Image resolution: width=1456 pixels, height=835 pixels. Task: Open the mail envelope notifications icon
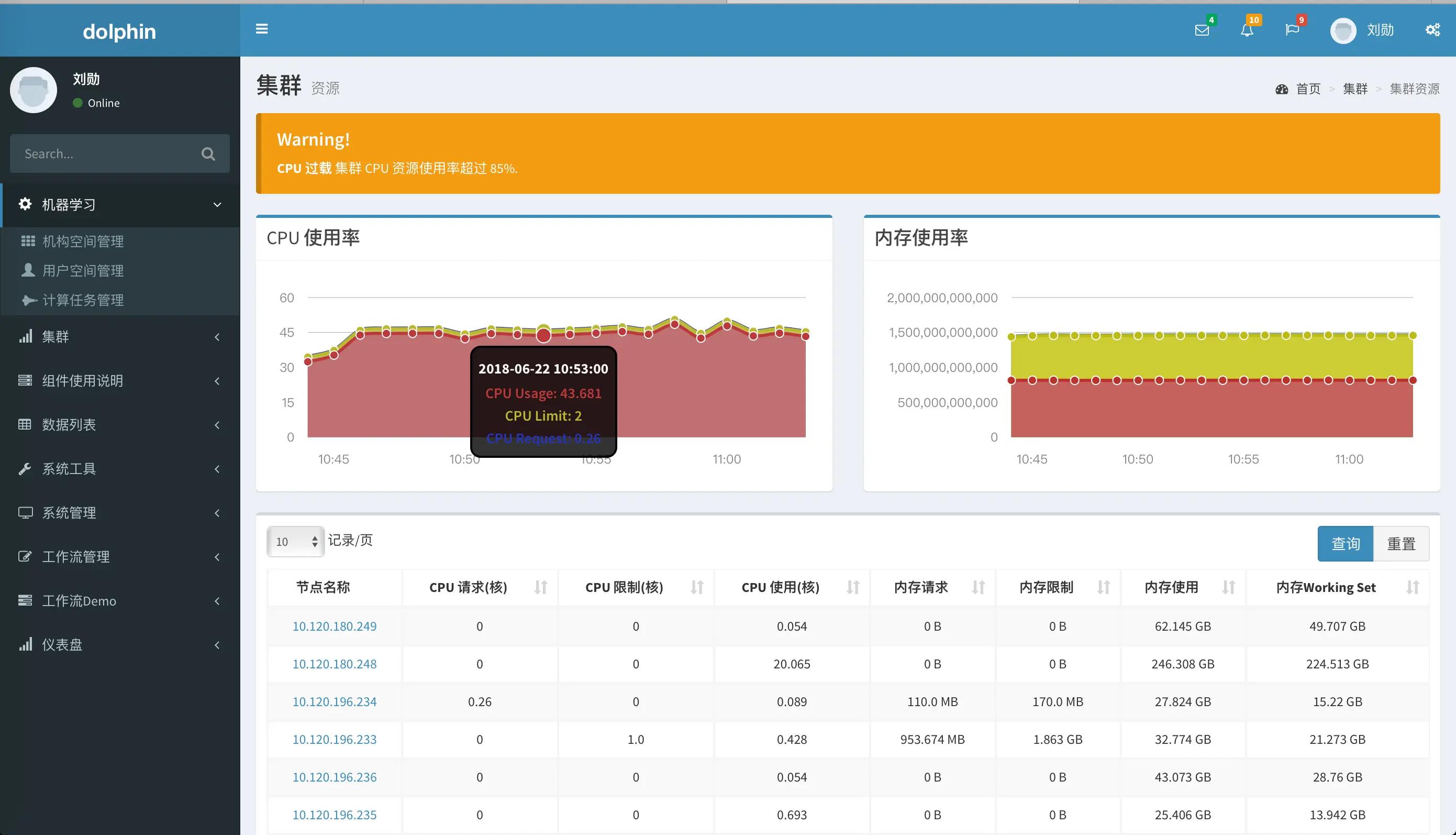tap(1202, 30)
